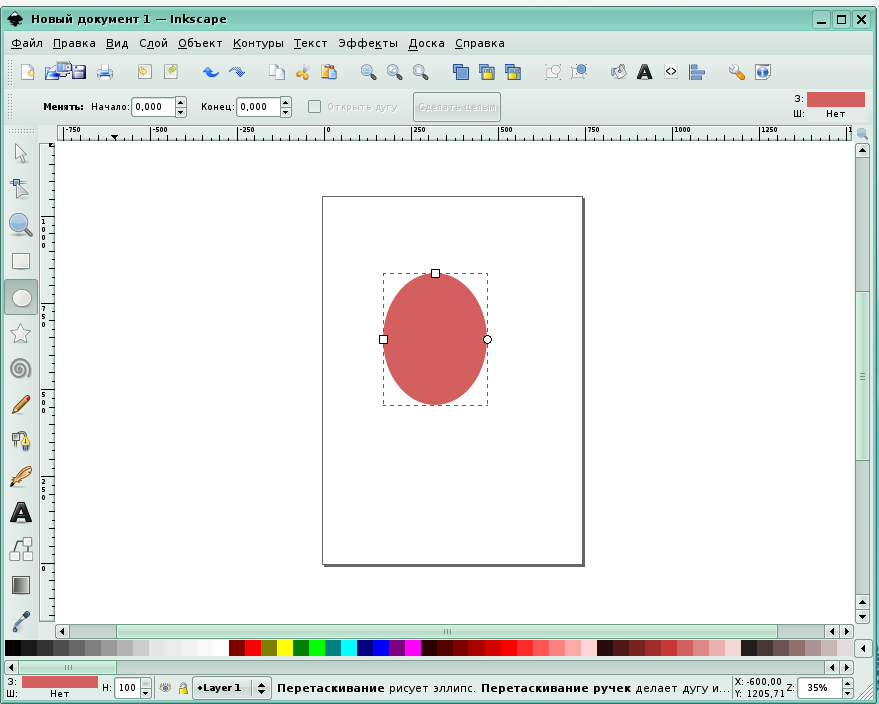The image size is (879, 704).
Task: Select the Spiral tool
Action: 20,369
